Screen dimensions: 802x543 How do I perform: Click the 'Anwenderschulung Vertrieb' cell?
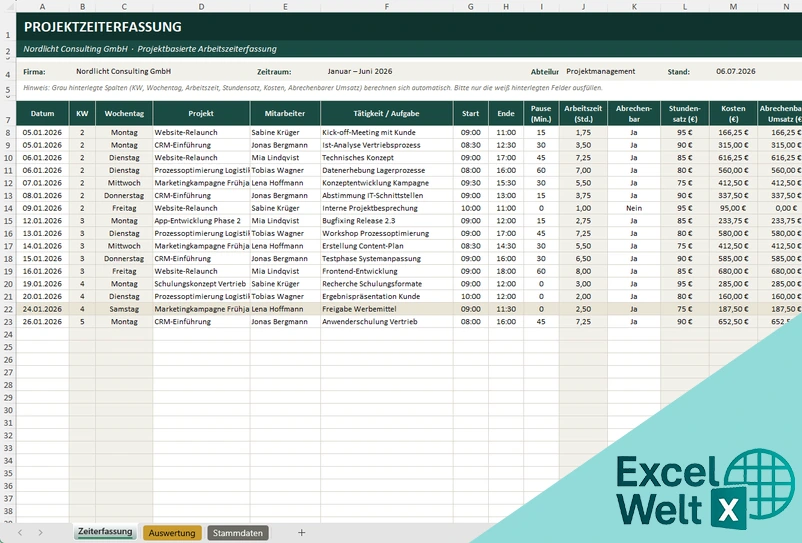tap(387, 322)
